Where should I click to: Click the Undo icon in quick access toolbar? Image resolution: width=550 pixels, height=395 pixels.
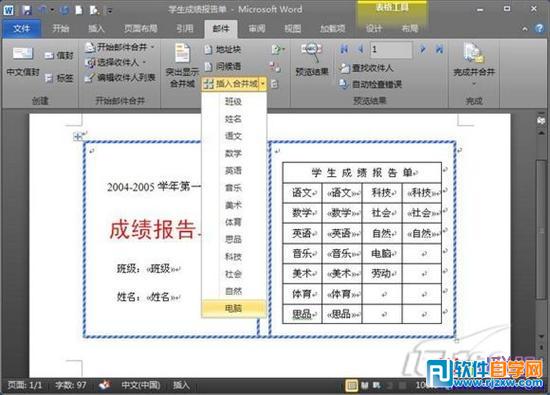pos(43,10)
